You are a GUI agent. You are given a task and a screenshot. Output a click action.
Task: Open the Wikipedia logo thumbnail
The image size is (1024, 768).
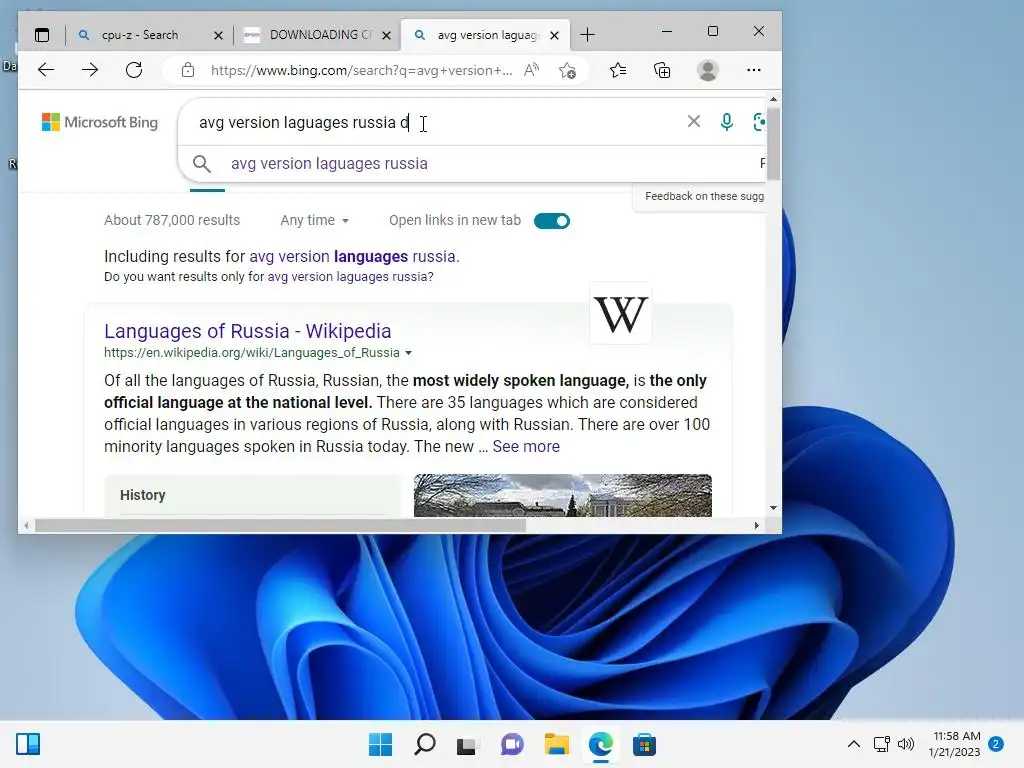coord(620,313)
